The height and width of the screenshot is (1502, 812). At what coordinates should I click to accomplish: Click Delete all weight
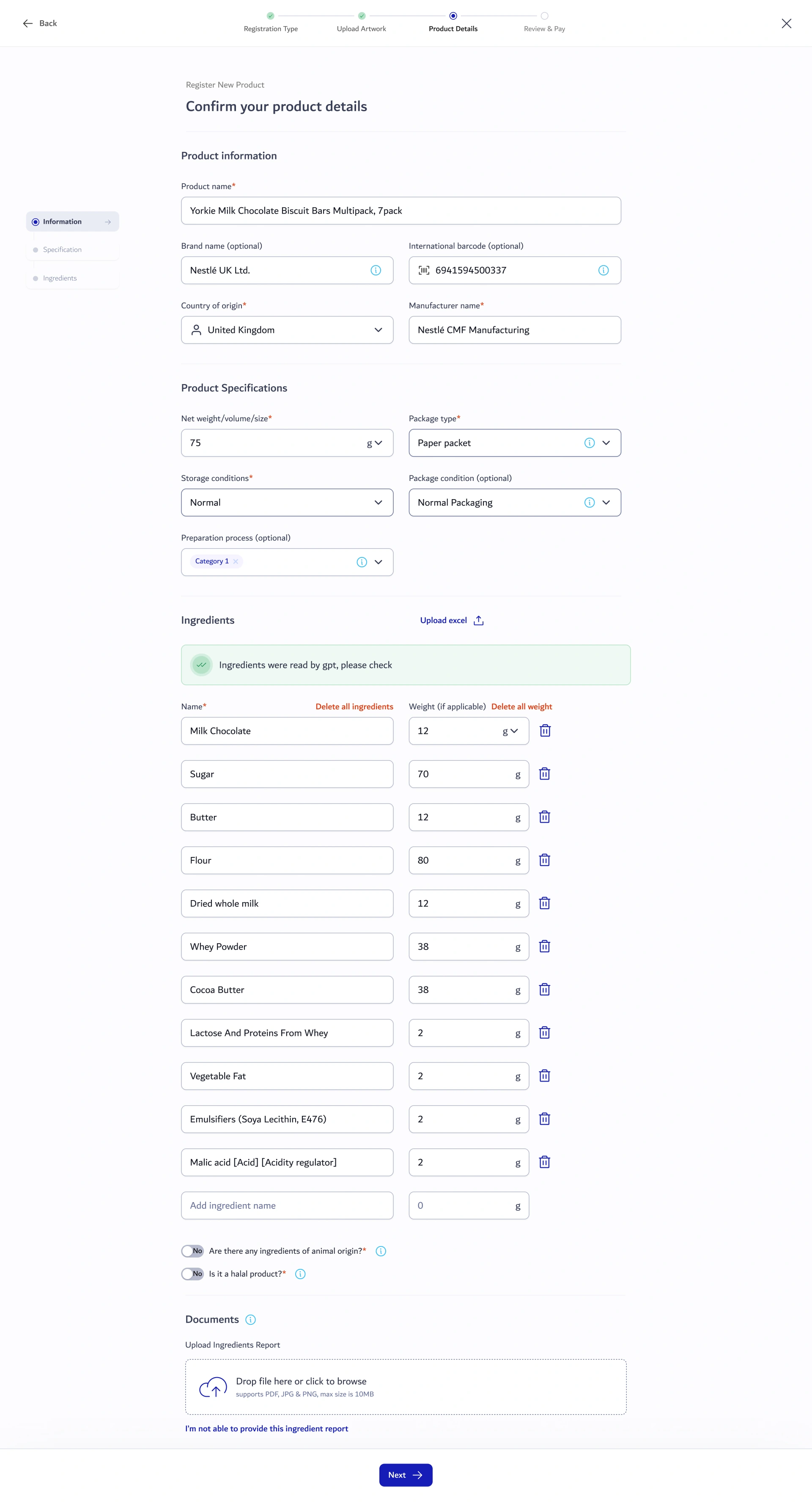[x=522, y=707]
